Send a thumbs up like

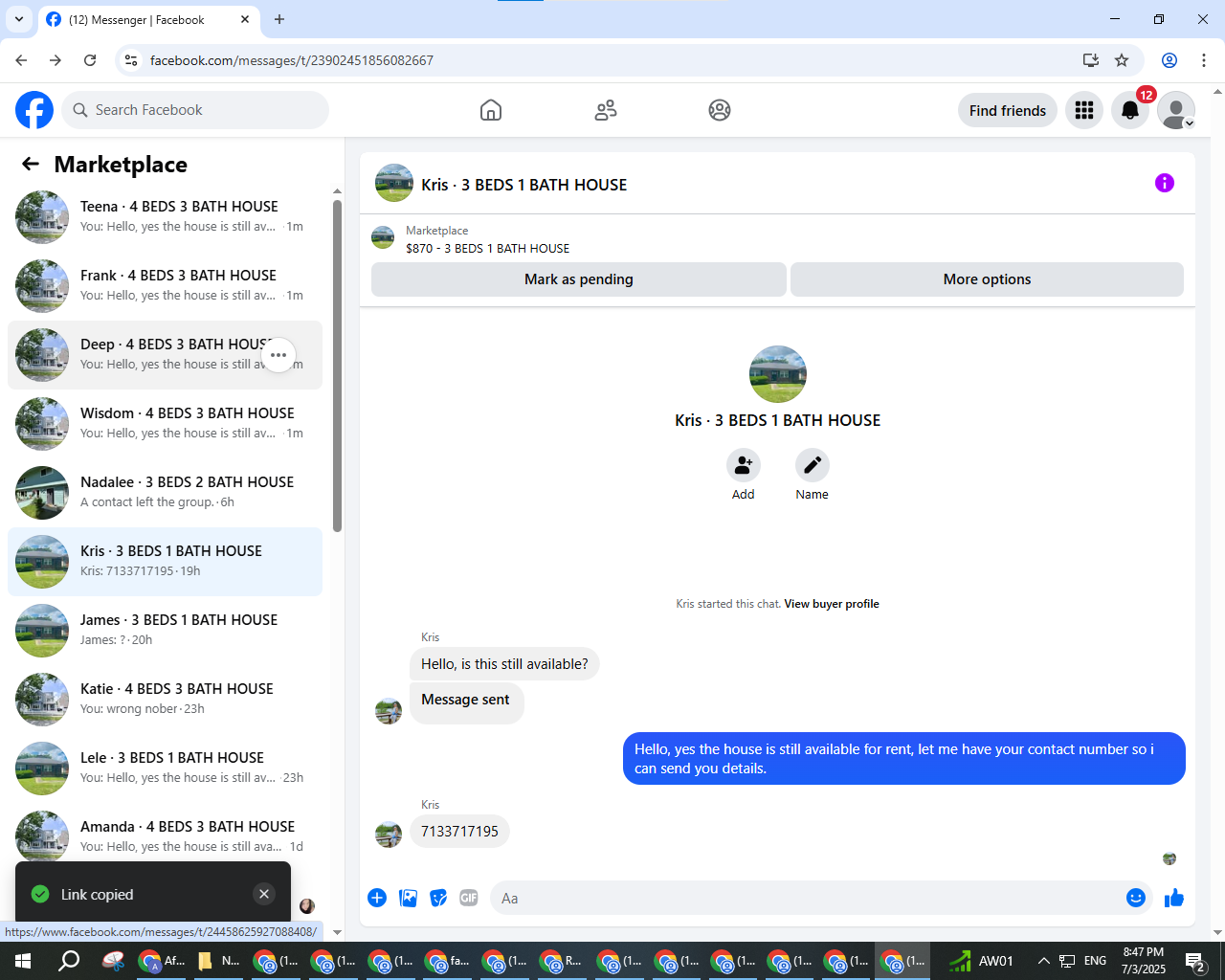pyautogui.click(x=1174, y=898)
